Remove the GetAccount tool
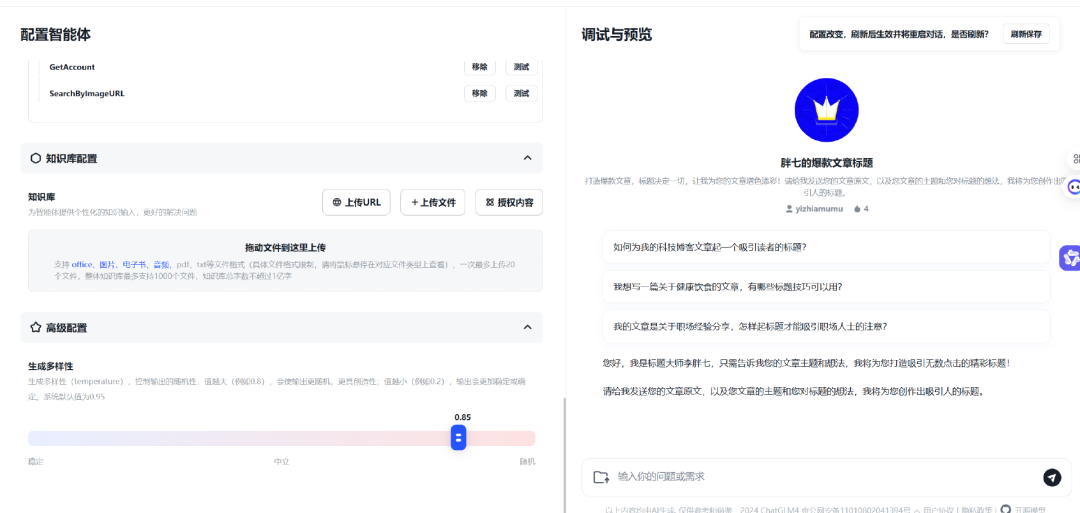This screenshot has width=1080, height=513. (480, 67)
